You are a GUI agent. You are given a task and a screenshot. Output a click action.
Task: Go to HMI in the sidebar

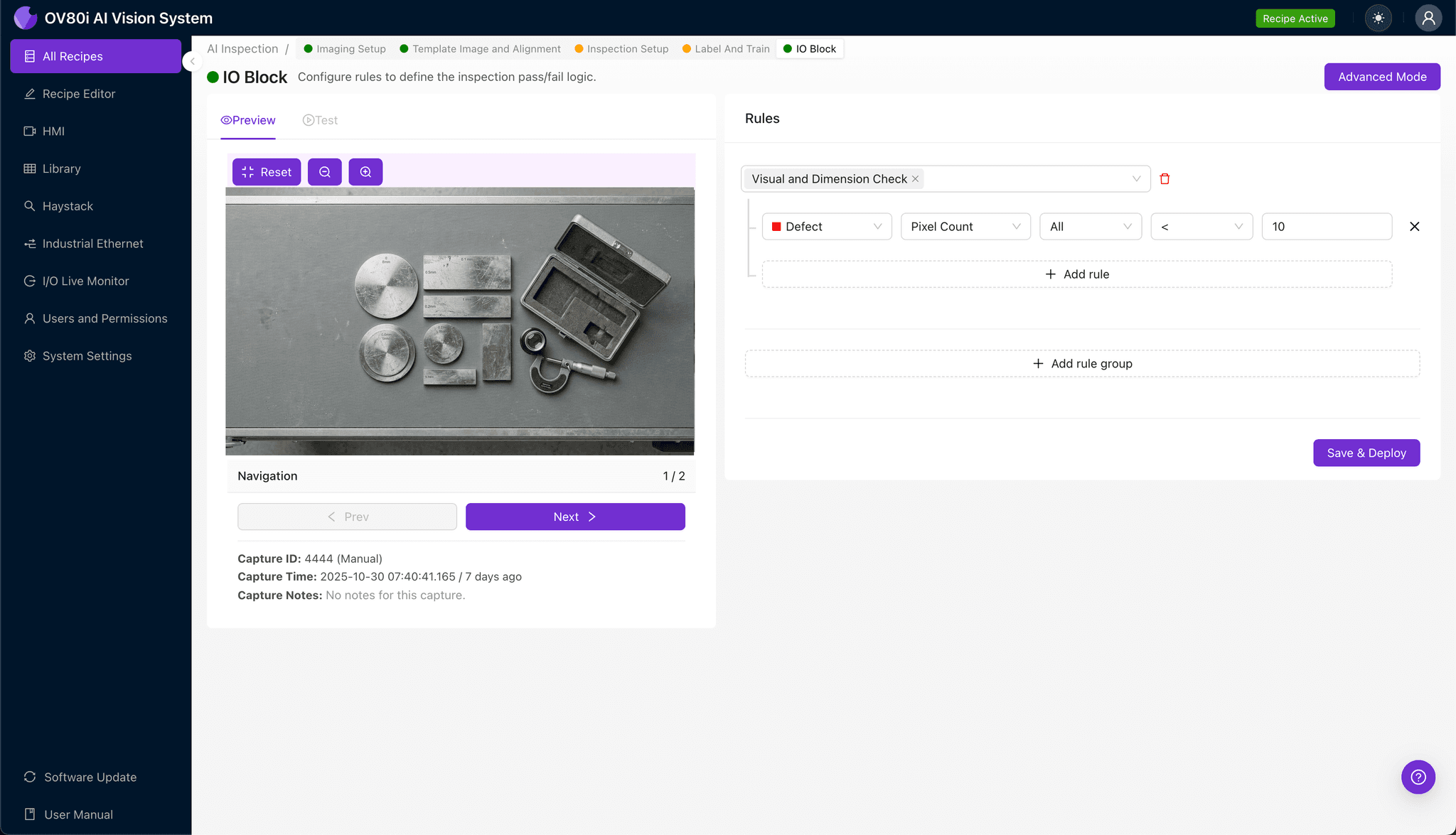coord(96,131)
